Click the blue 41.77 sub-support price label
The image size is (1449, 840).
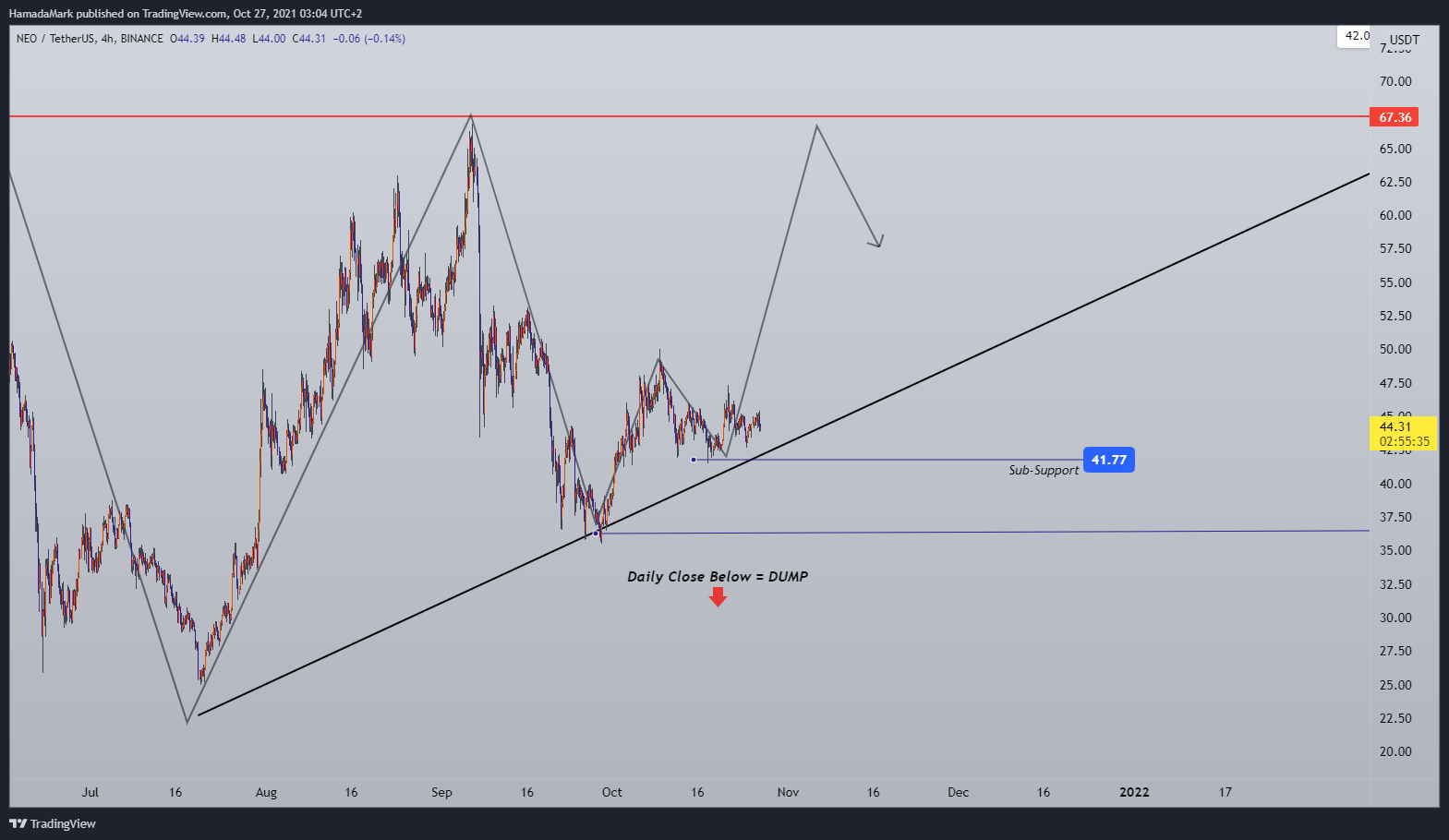[1109, 460]
